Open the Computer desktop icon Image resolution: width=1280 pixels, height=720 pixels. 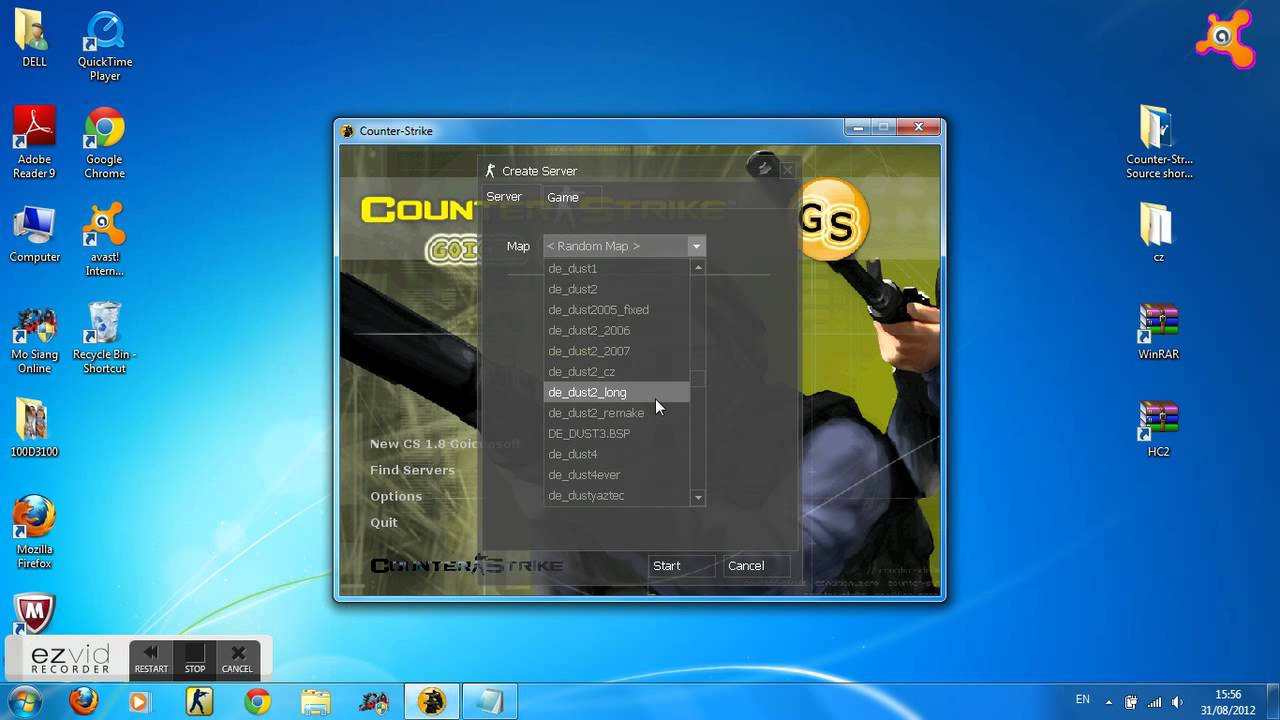(x=34, y=234)
